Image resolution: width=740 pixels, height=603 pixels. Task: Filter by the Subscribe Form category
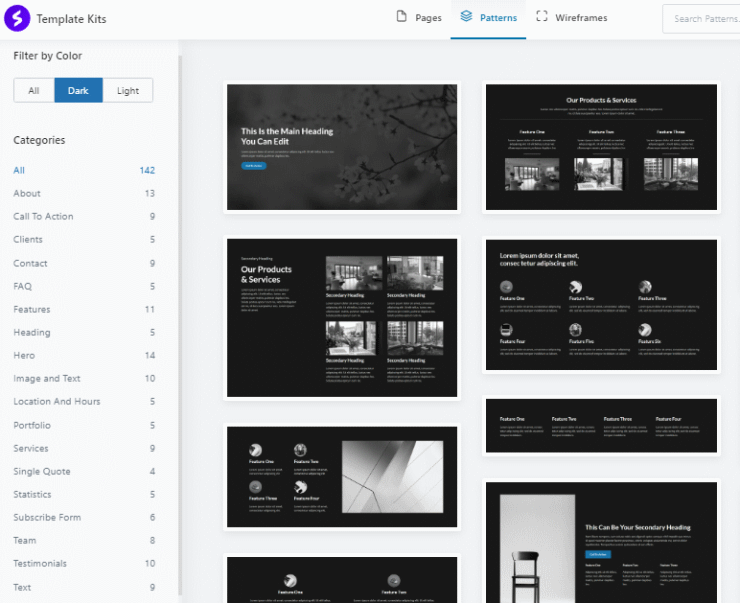coord(84,518)
